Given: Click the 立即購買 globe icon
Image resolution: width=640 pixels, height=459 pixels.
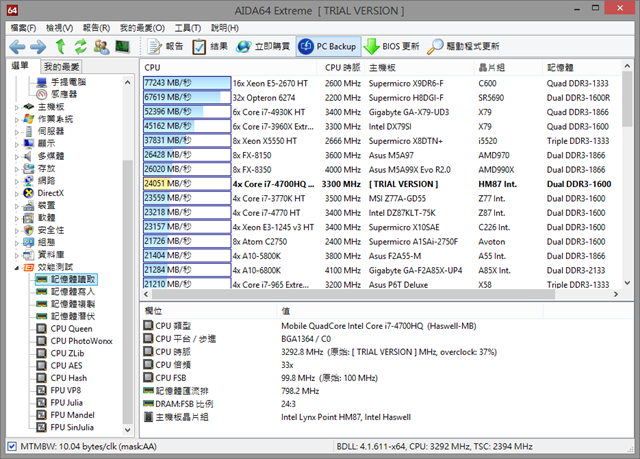Looking at the screenshot, I should (x=244, y=47).
